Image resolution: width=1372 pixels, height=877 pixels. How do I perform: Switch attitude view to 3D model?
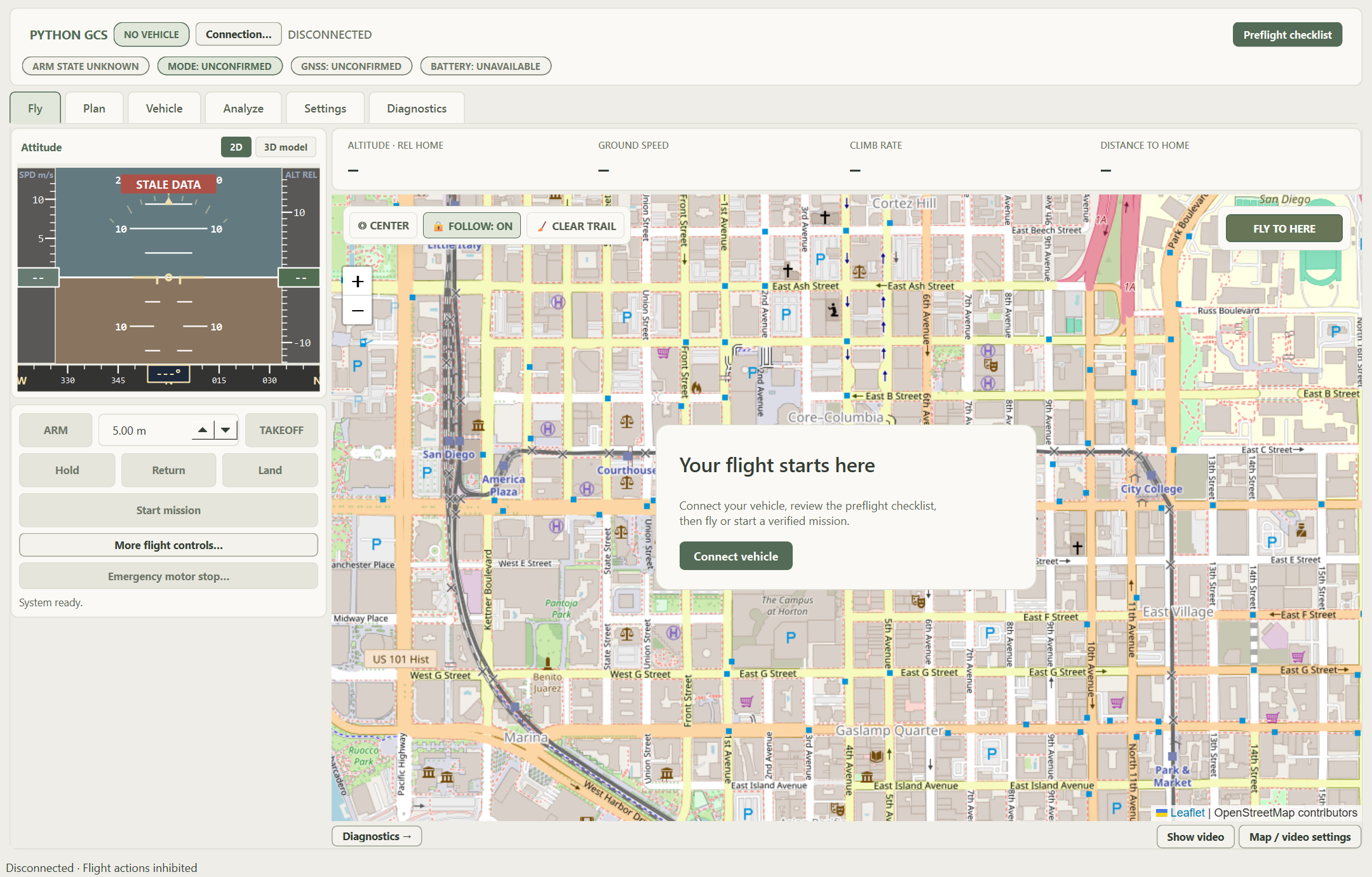coord(285,147)
